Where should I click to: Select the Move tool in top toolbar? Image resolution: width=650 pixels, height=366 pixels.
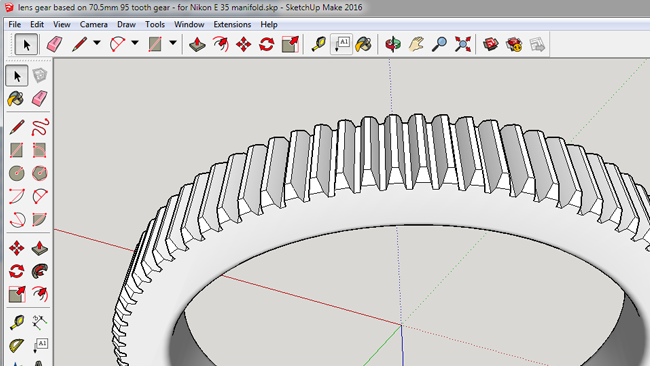(x=243, y=44)
